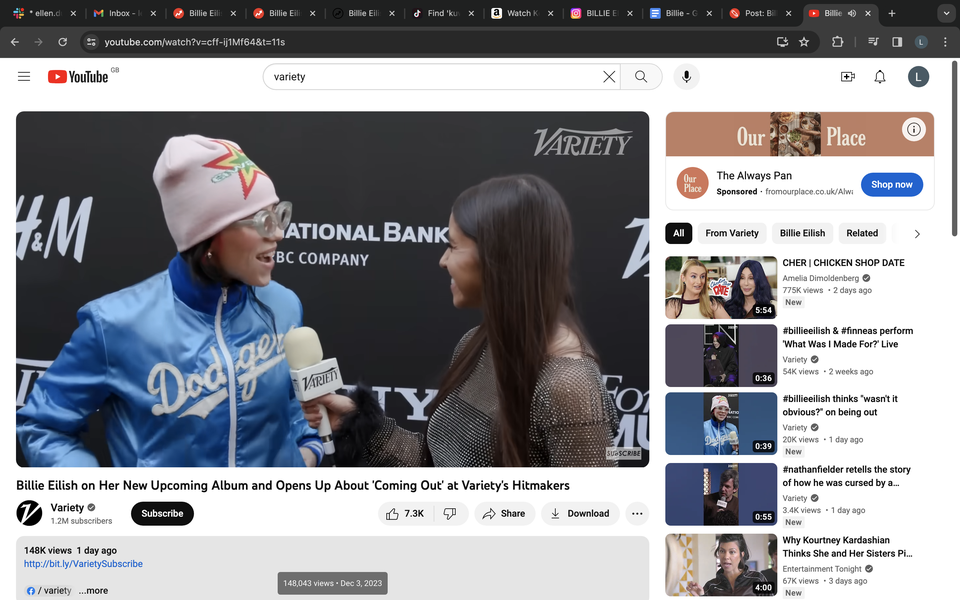The width and height of the screenshot is (960, 600).
Task: Select the Billie Eilish filter chip
Action: pyautogui.click(x=802, y=233)
